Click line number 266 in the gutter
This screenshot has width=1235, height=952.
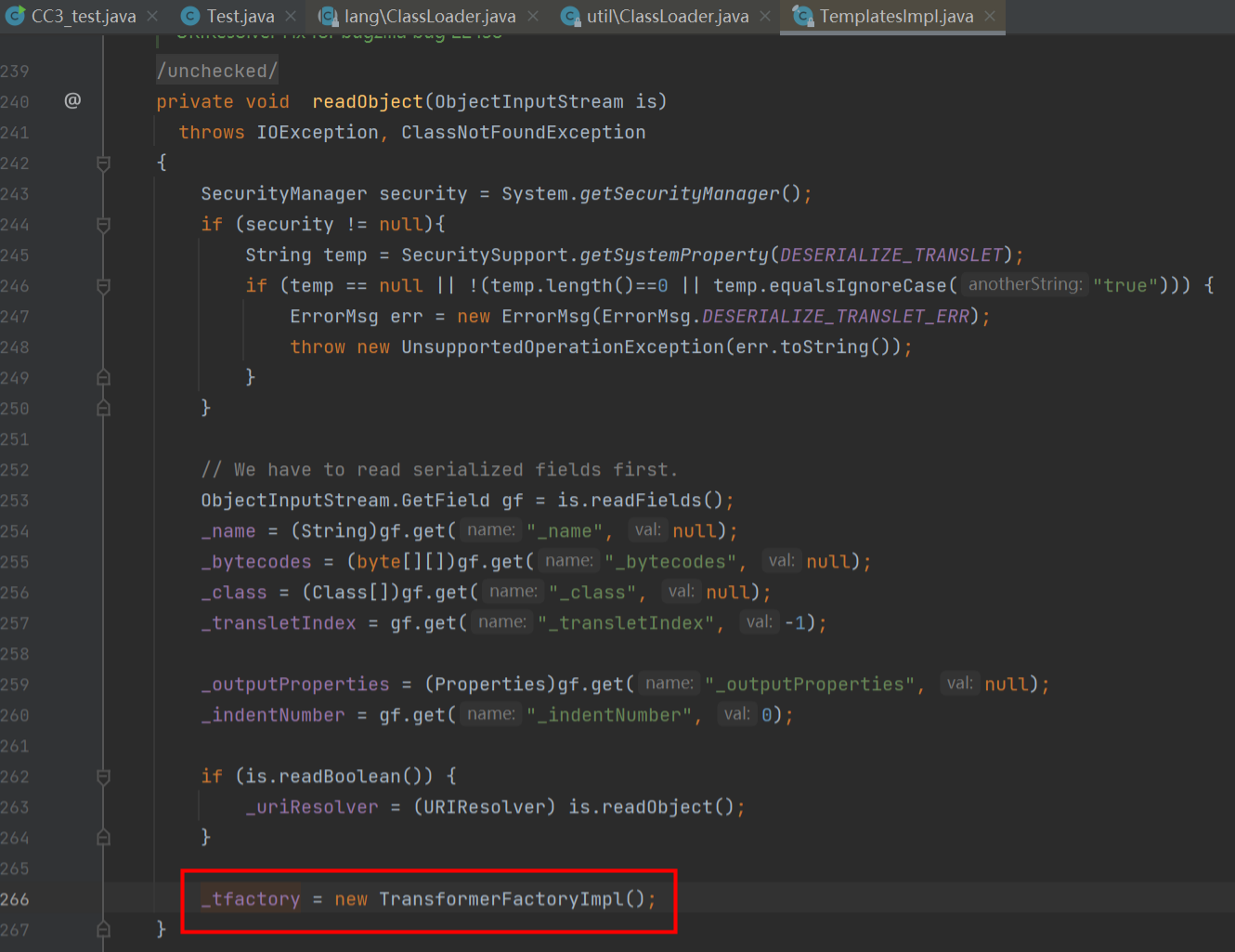[15, 899]
